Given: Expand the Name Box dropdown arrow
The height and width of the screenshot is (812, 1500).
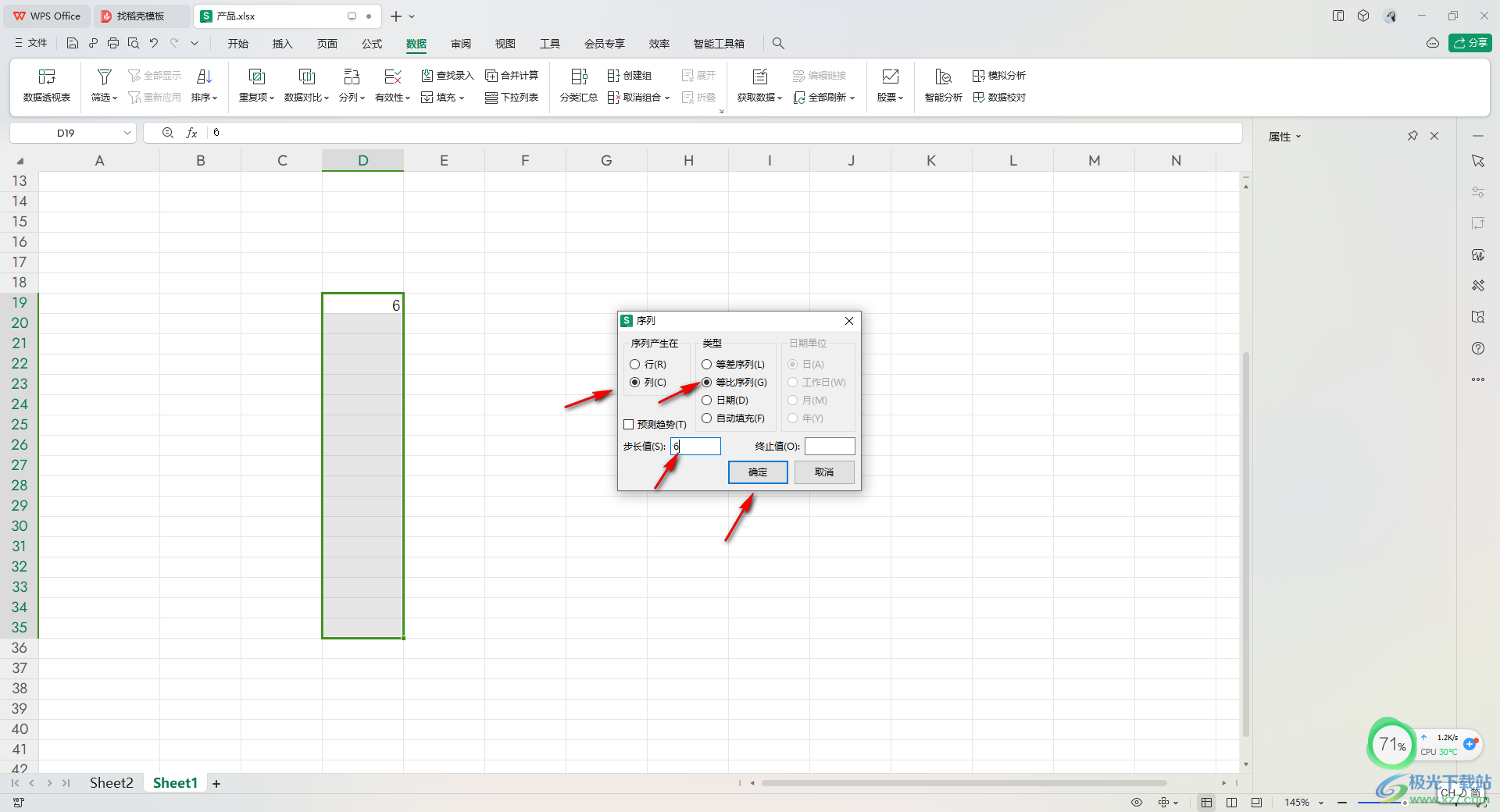Looking at the screenshot, I should 127,133.
